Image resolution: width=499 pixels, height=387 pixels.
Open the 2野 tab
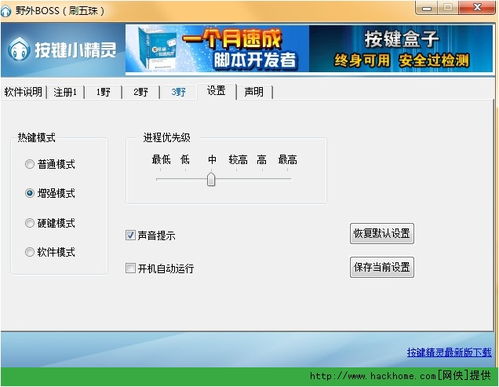pos(141,92)
